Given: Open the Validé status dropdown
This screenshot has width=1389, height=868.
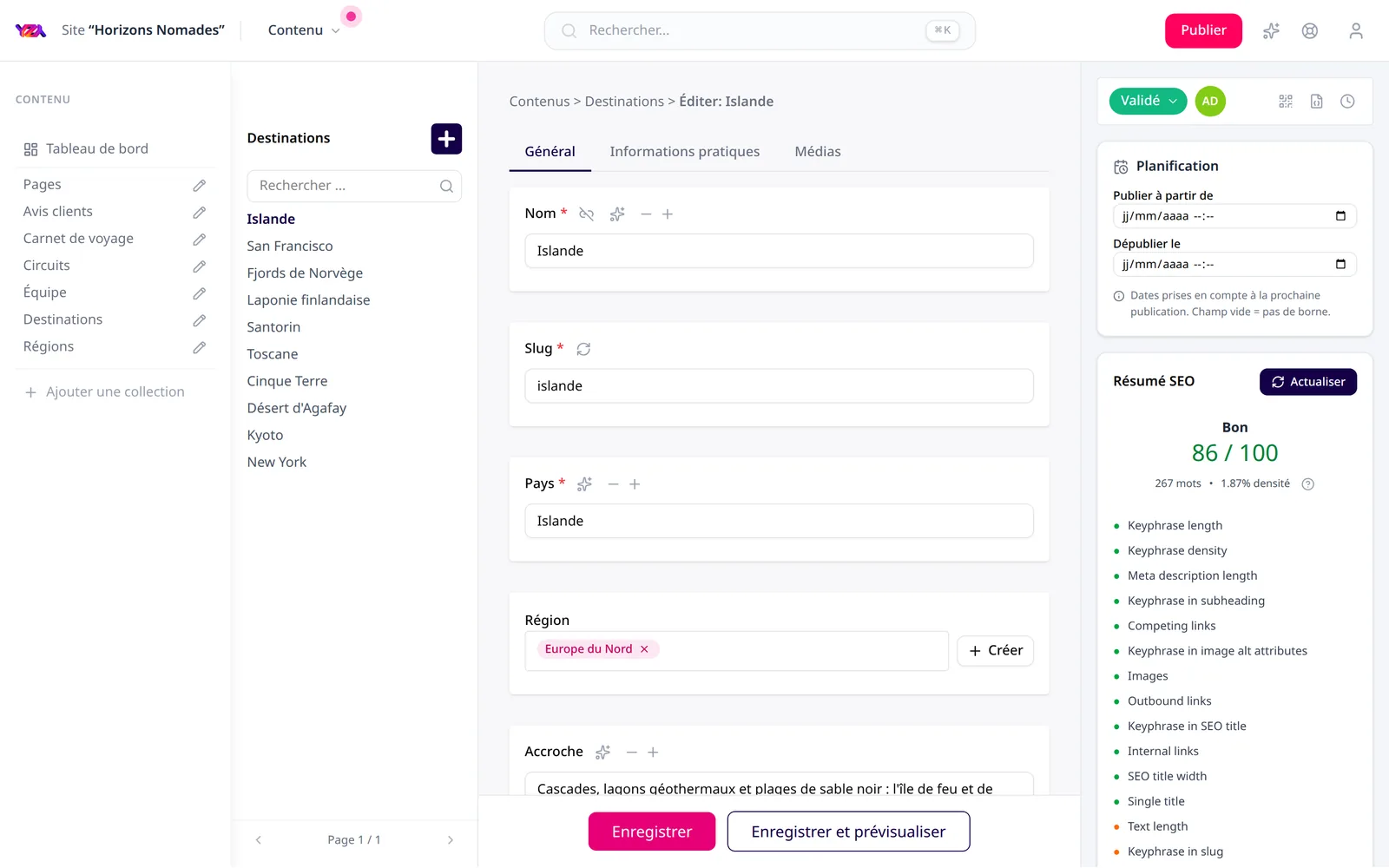Looking at the screenshot, I should click(x=1148, y=102).
